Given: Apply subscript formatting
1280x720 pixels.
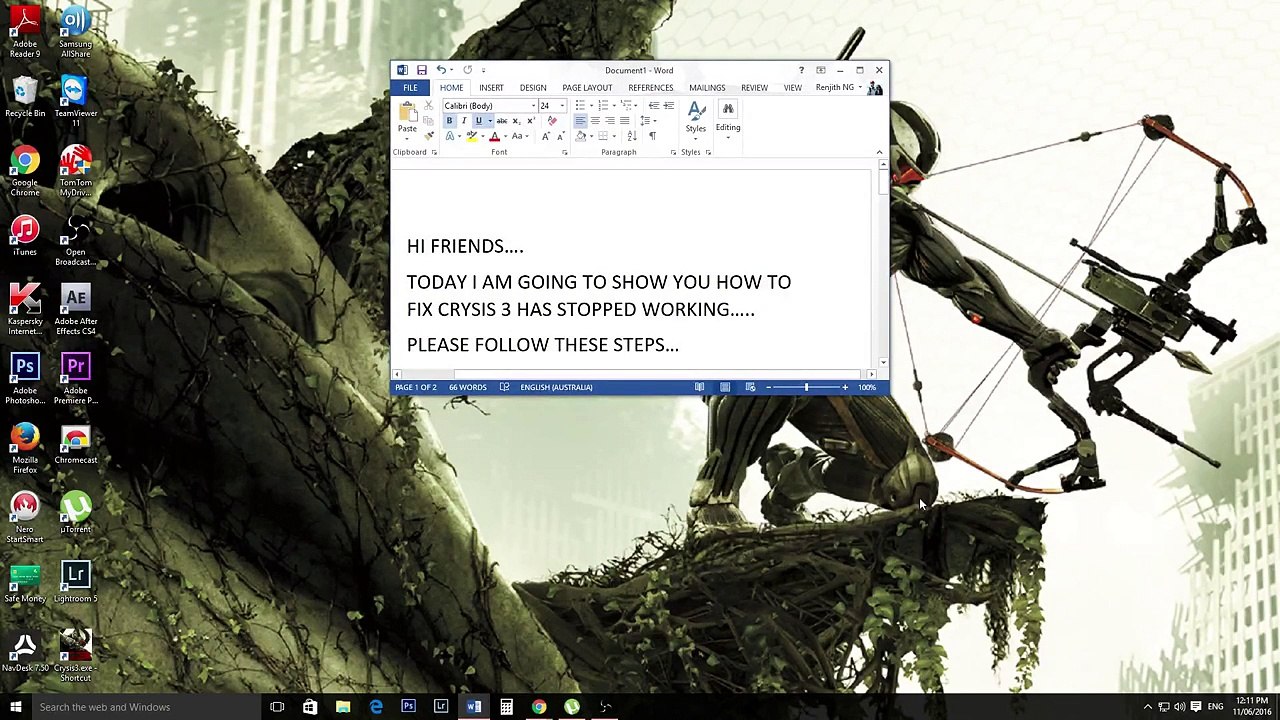Looking at the screenshot, I should click(516, 121).
